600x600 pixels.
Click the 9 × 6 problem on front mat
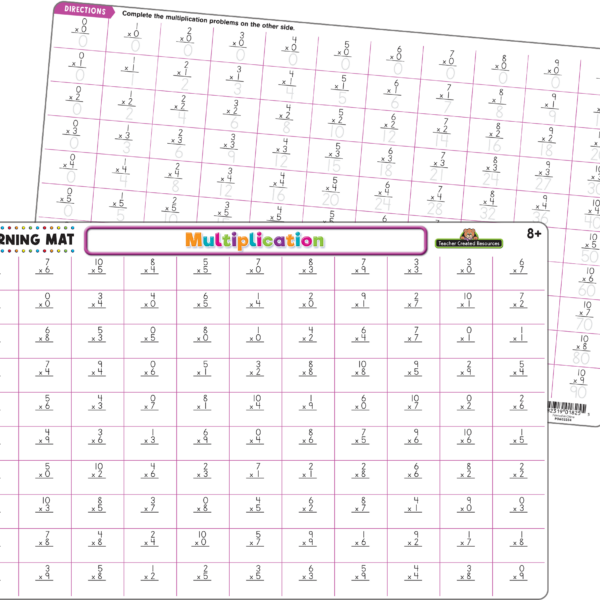tap(413, 437)
